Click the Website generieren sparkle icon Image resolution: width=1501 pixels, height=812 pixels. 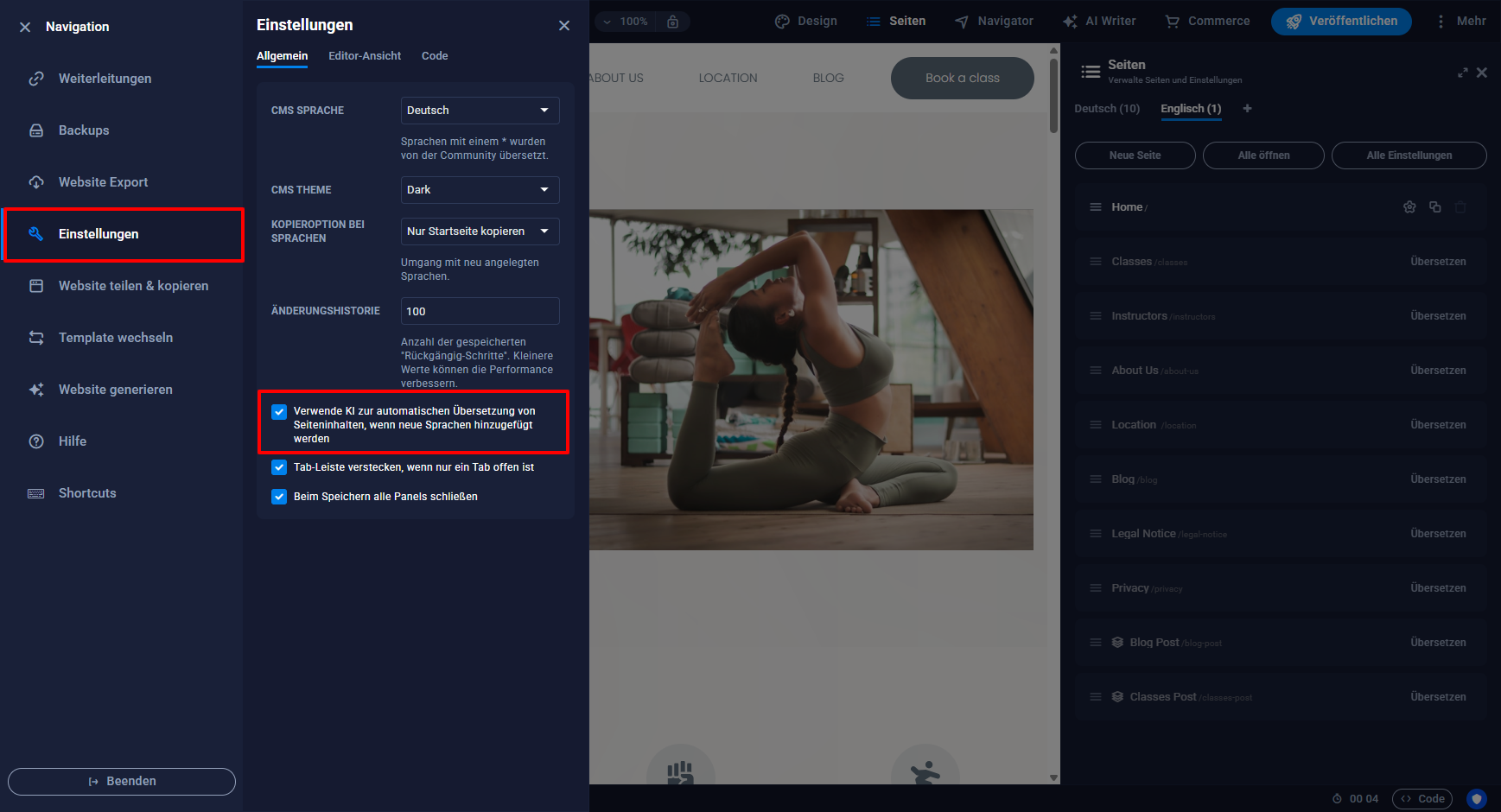click(x=36, y=390)
